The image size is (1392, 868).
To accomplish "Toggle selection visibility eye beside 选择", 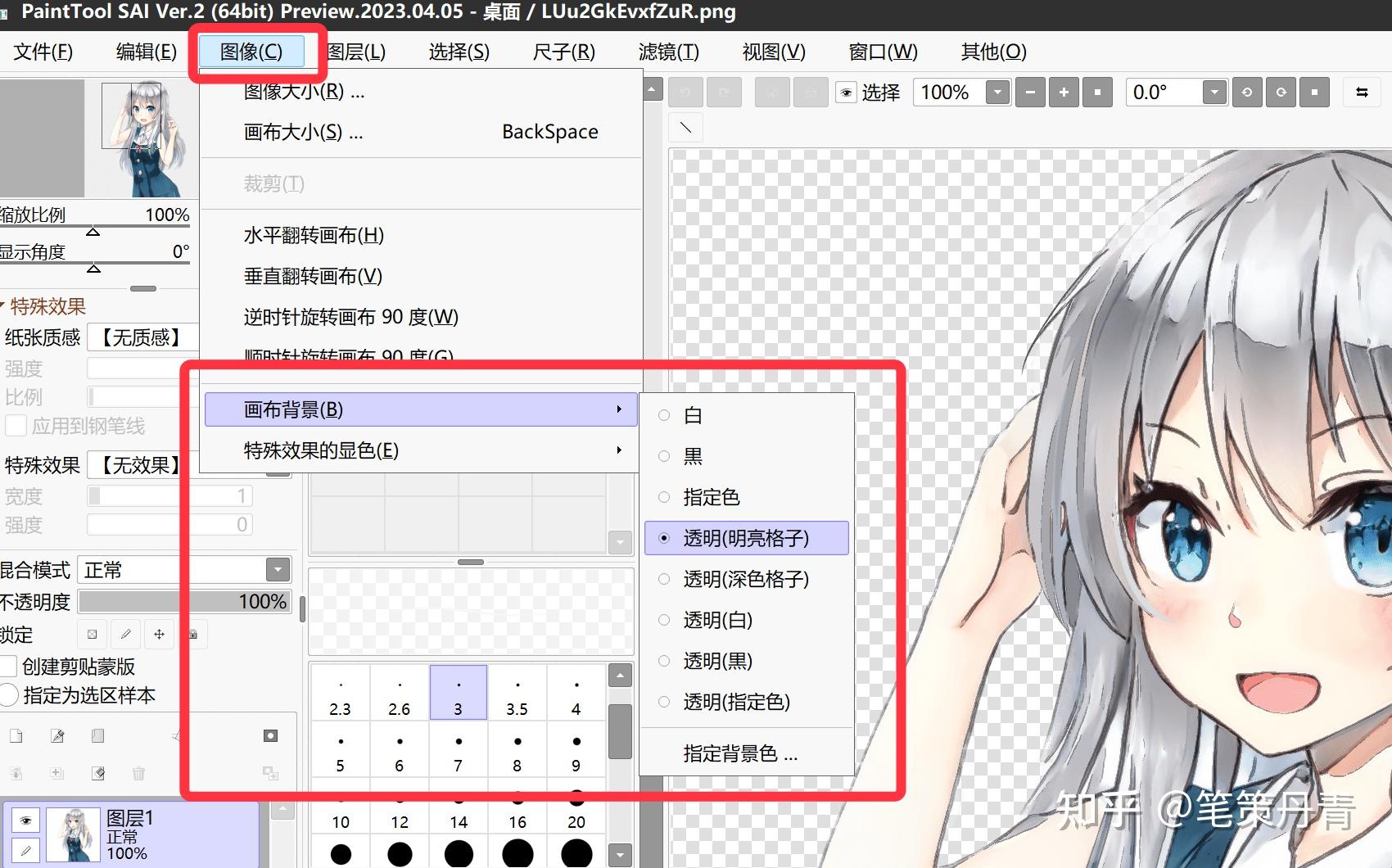I will point(846,93).
